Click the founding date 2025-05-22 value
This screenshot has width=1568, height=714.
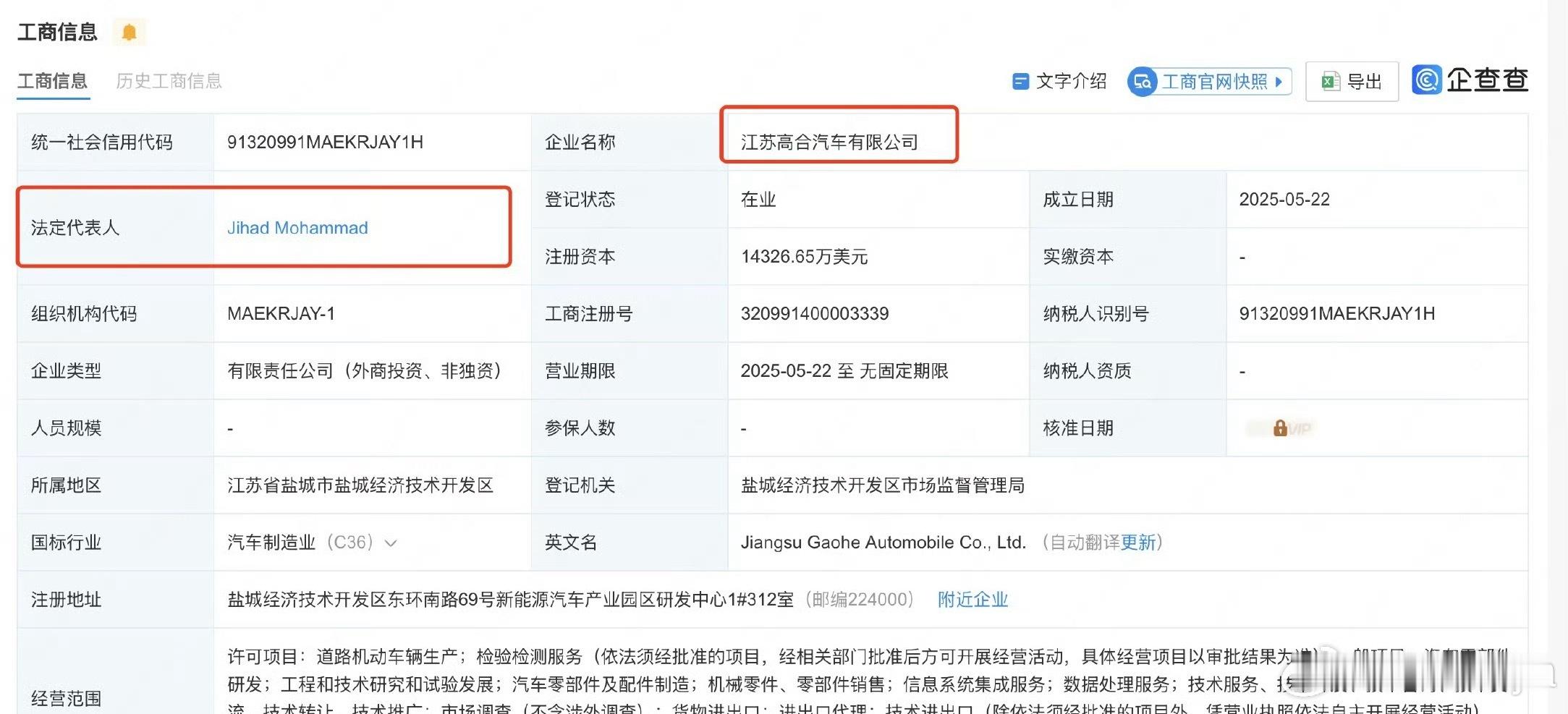(1284, 200)
